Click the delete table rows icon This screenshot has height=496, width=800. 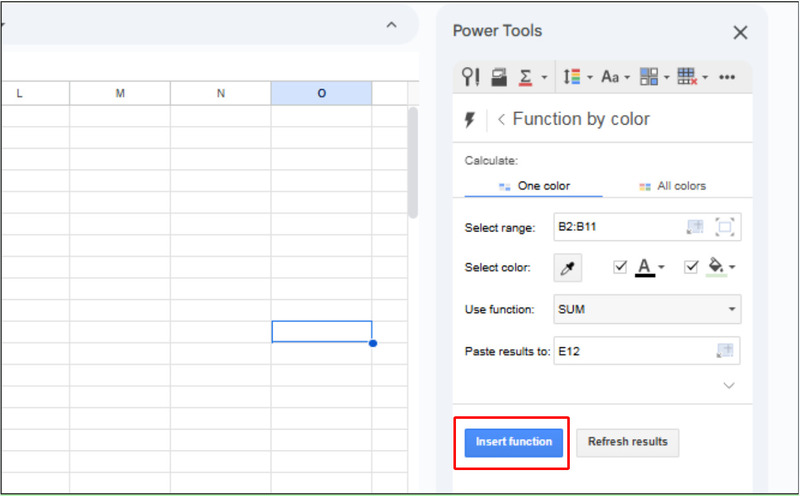point(686,77)
